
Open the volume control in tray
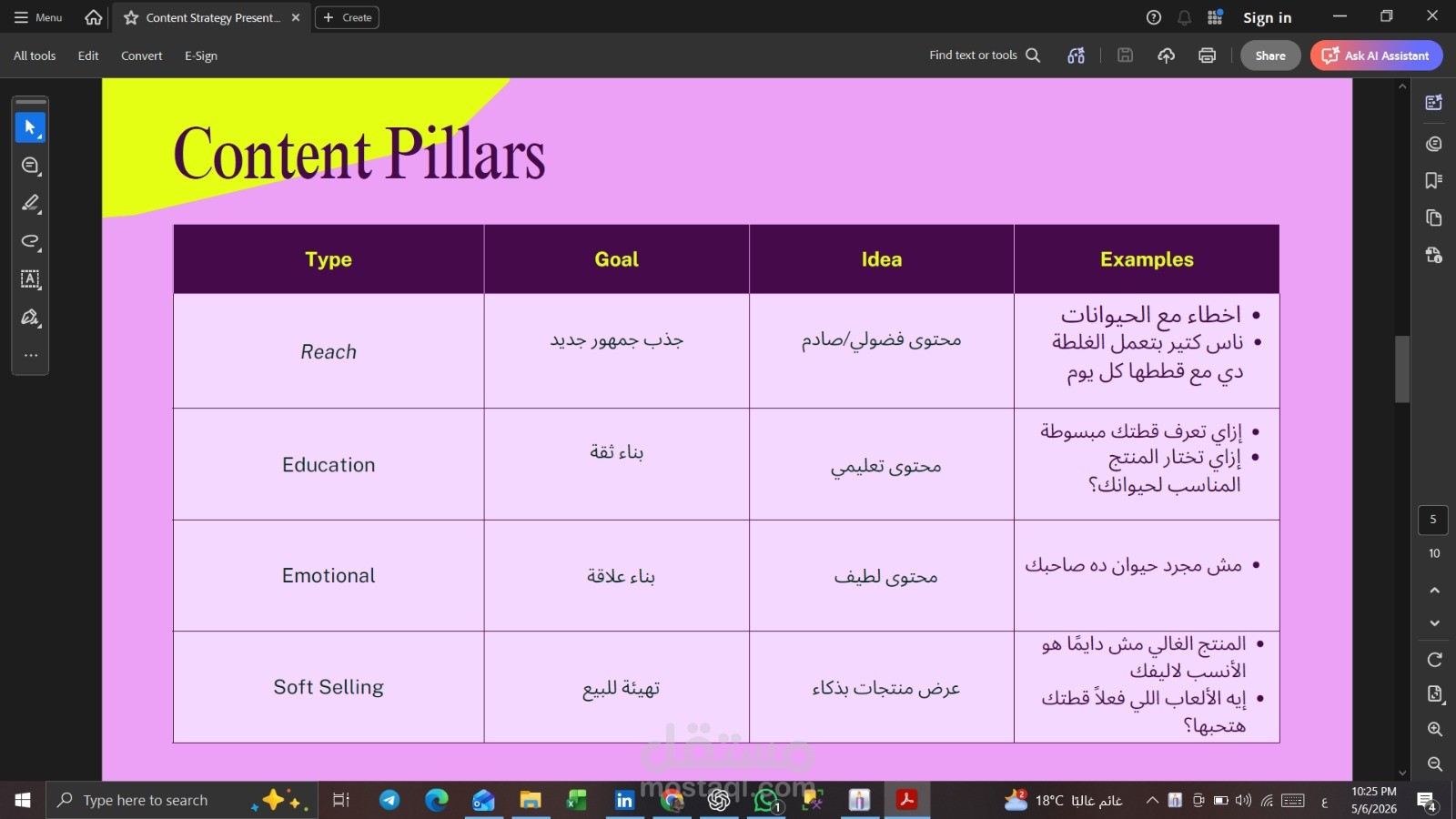pyautogui.click(x=1243, y=801)
